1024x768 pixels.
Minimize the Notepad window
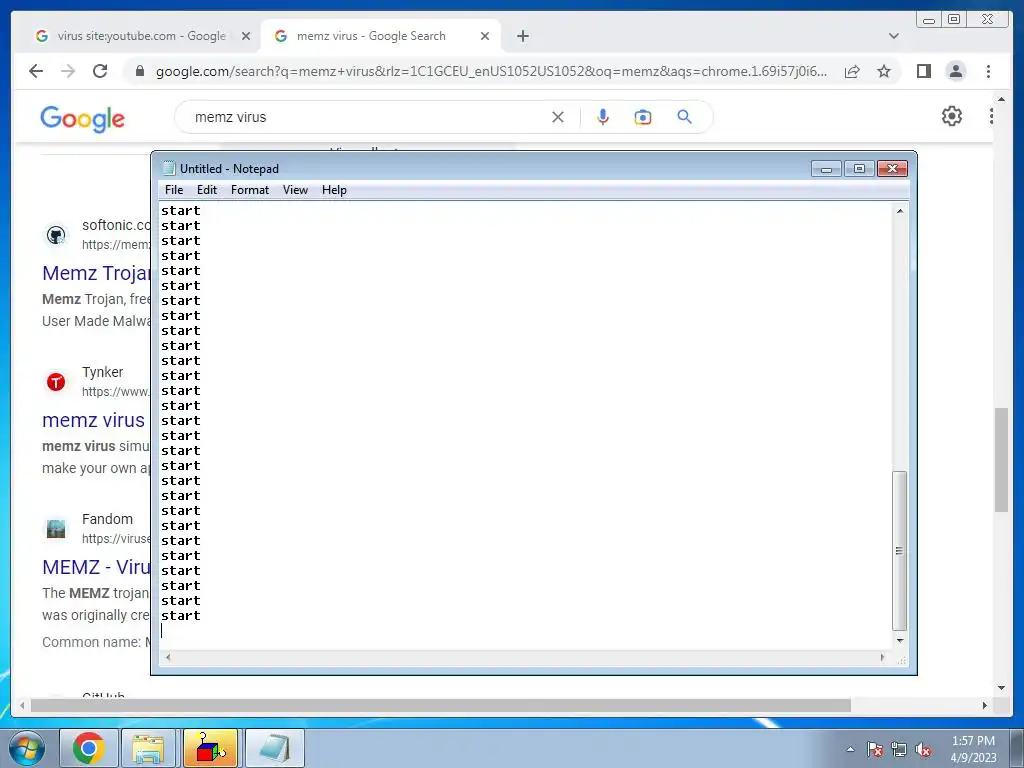pos(826,169)
